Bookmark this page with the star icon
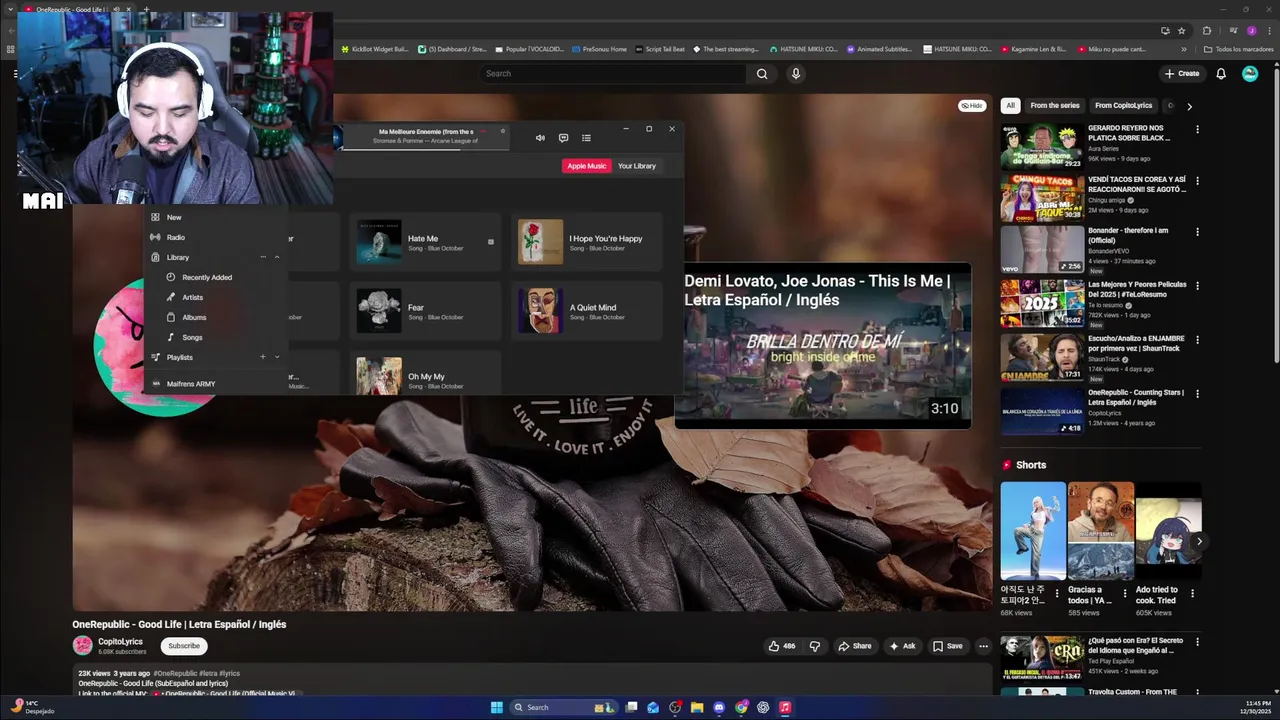The height and width of the screenshot is (720, 1280). click(x=1181, y=31)
